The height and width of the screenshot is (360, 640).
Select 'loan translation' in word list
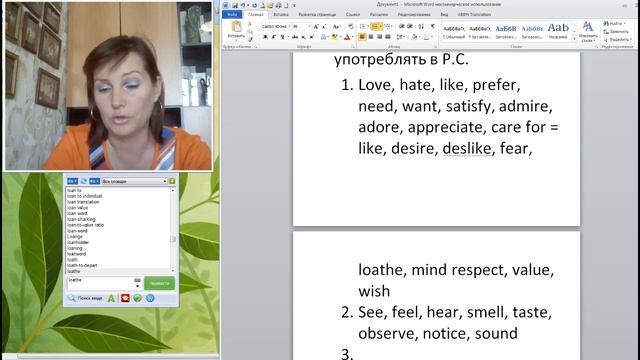click(x=83, y=202)
